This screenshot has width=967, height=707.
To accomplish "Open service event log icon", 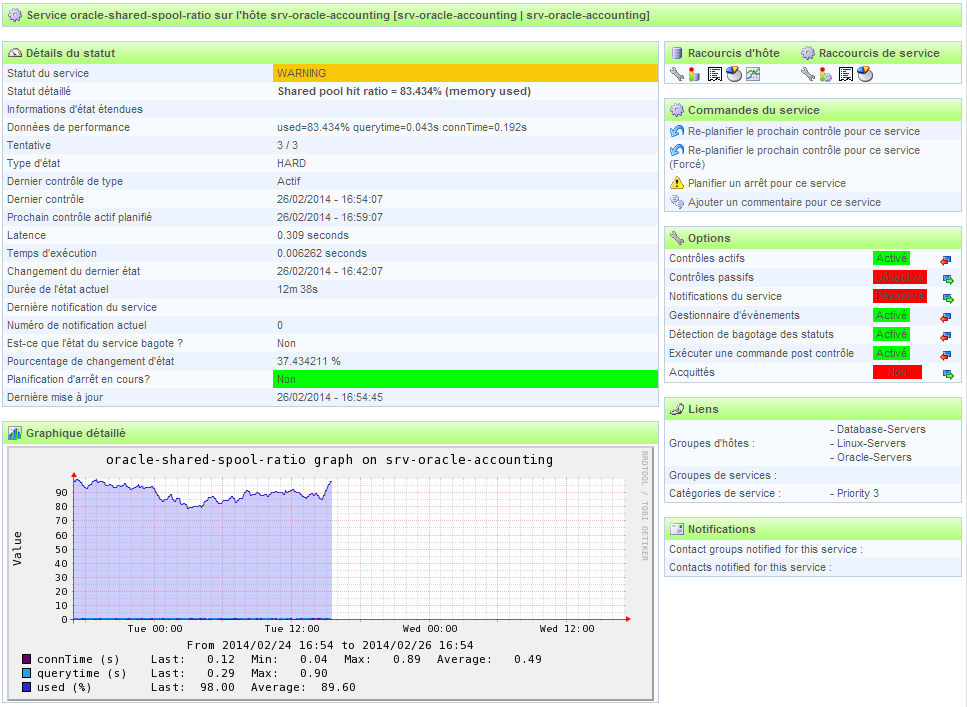I will click(846, 75).
